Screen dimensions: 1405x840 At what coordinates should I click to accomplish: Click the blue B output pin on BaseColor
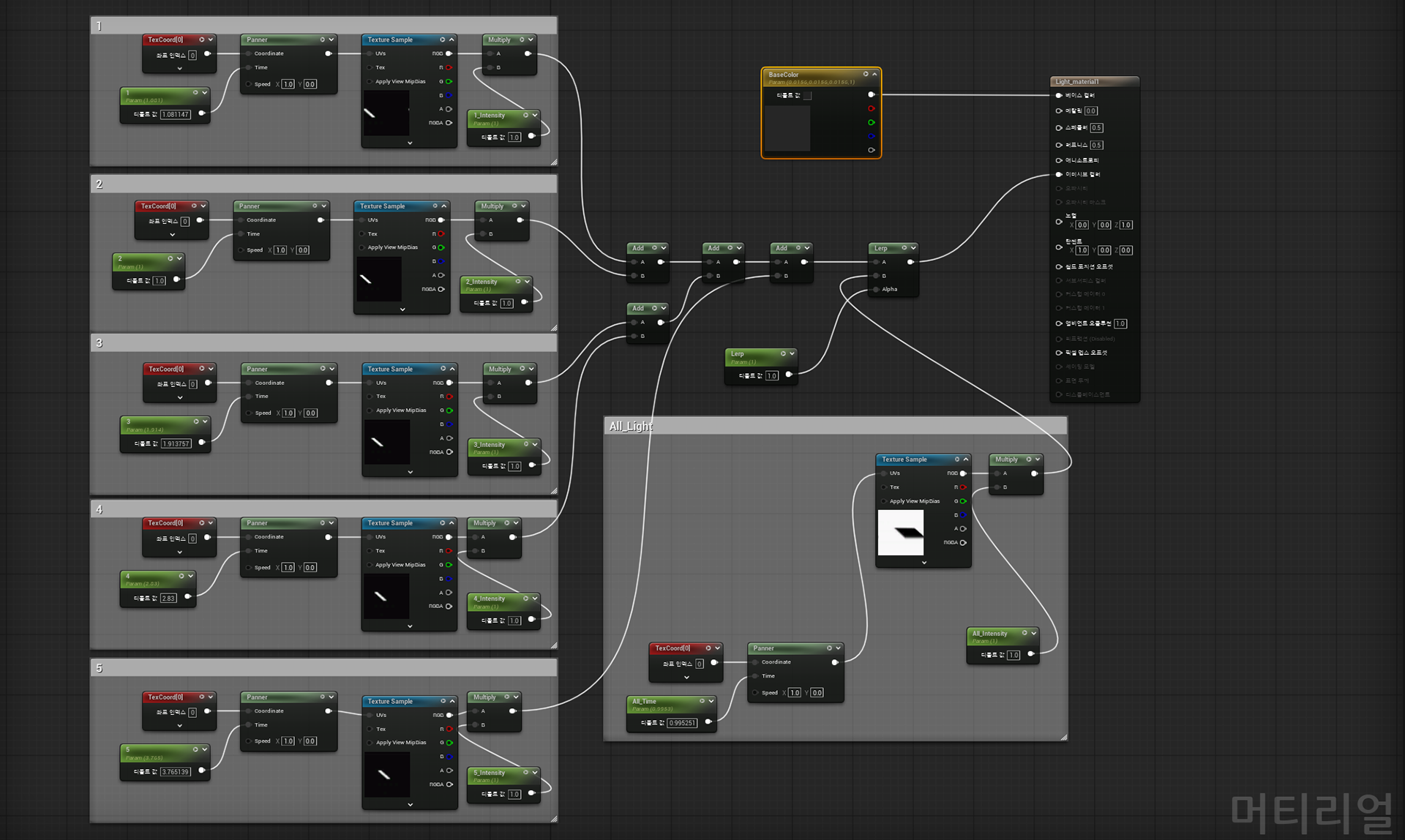(871, 136)
